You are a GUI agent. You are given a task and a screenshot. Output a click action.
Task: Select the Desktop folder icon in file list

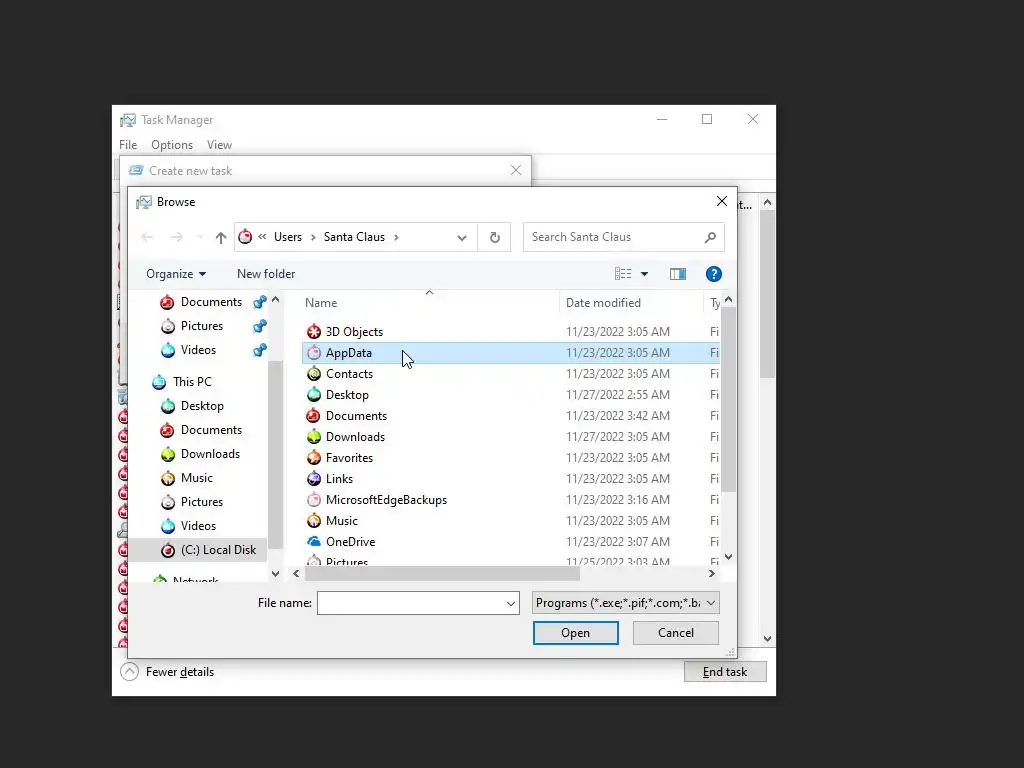pyautogui.click(x=314, y=394)
